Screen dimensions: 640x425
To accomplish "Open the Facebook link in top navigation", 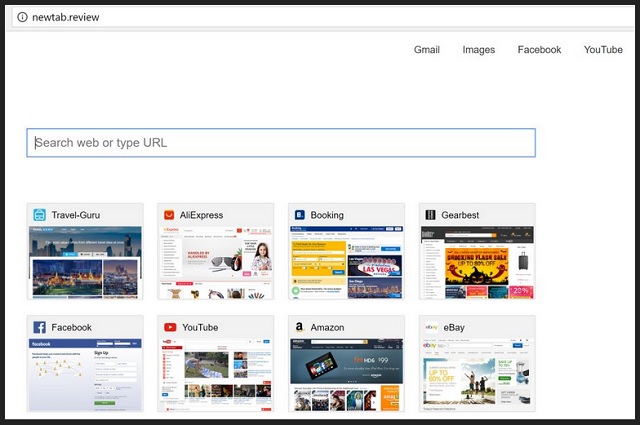I will coord(539,50).
